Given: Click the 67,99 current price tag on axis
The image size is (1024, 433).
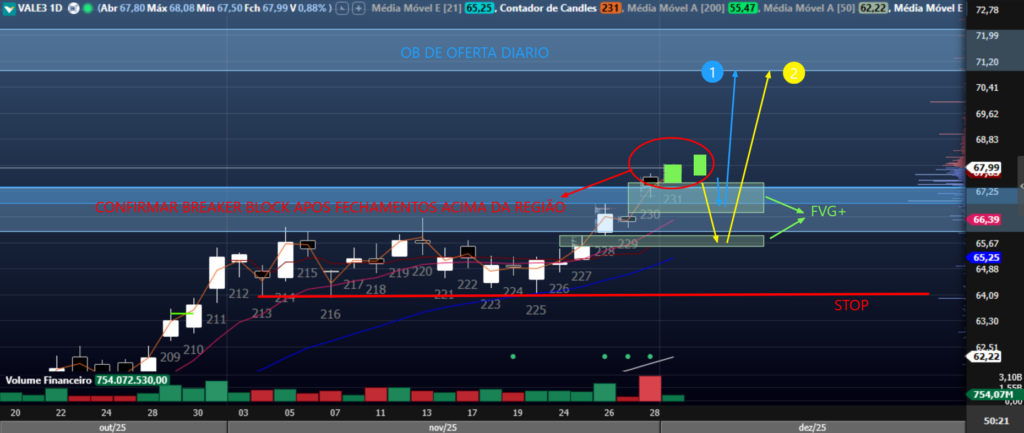Looking at the screenshot, I should 986,167.
